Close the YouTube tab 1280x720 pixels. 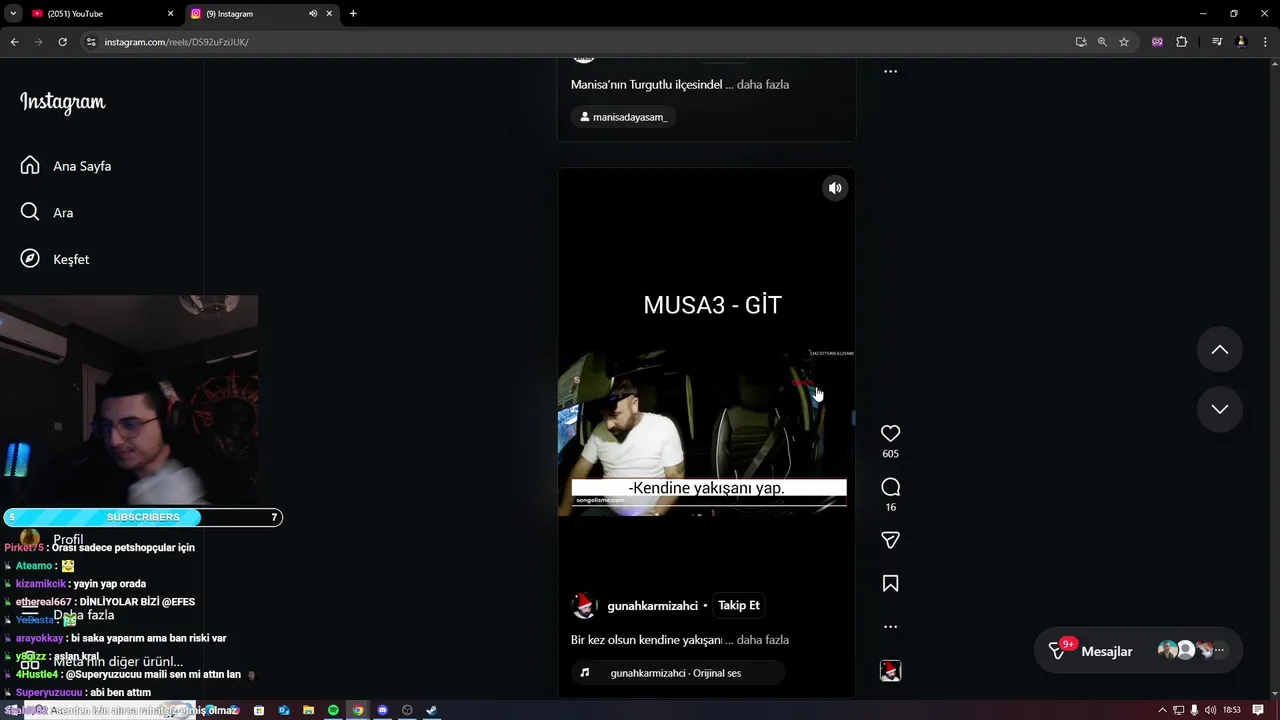point(170,14)
